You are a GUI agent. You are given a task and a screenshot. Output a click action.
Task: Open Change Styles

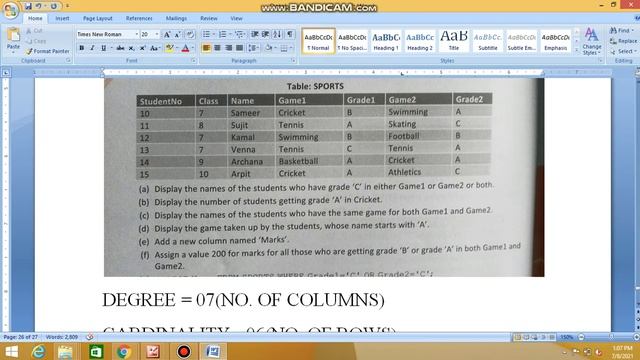pos(592,41)
